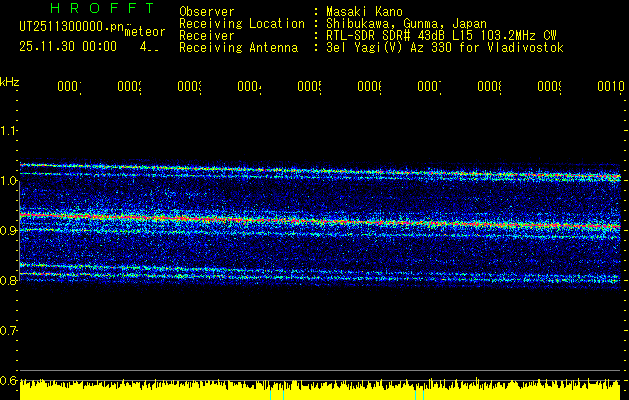
Task: Click the yellow signal level bar graph at bottom
Action: pyautogui.click(x=320, y=390)
